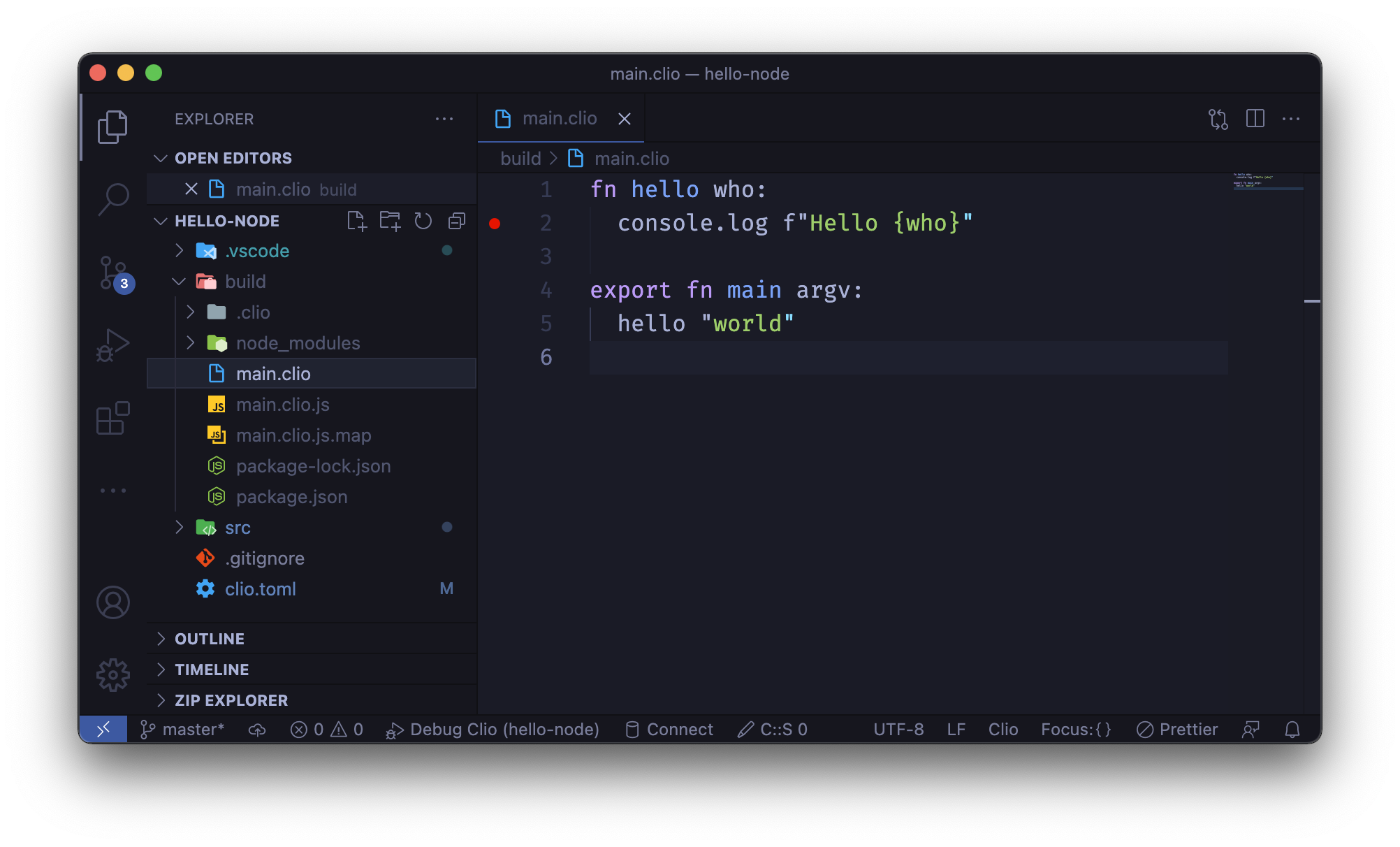Expand the .vscode folder
The height and width of the screenshot is (847, 1400).
(x=312, y=251)
